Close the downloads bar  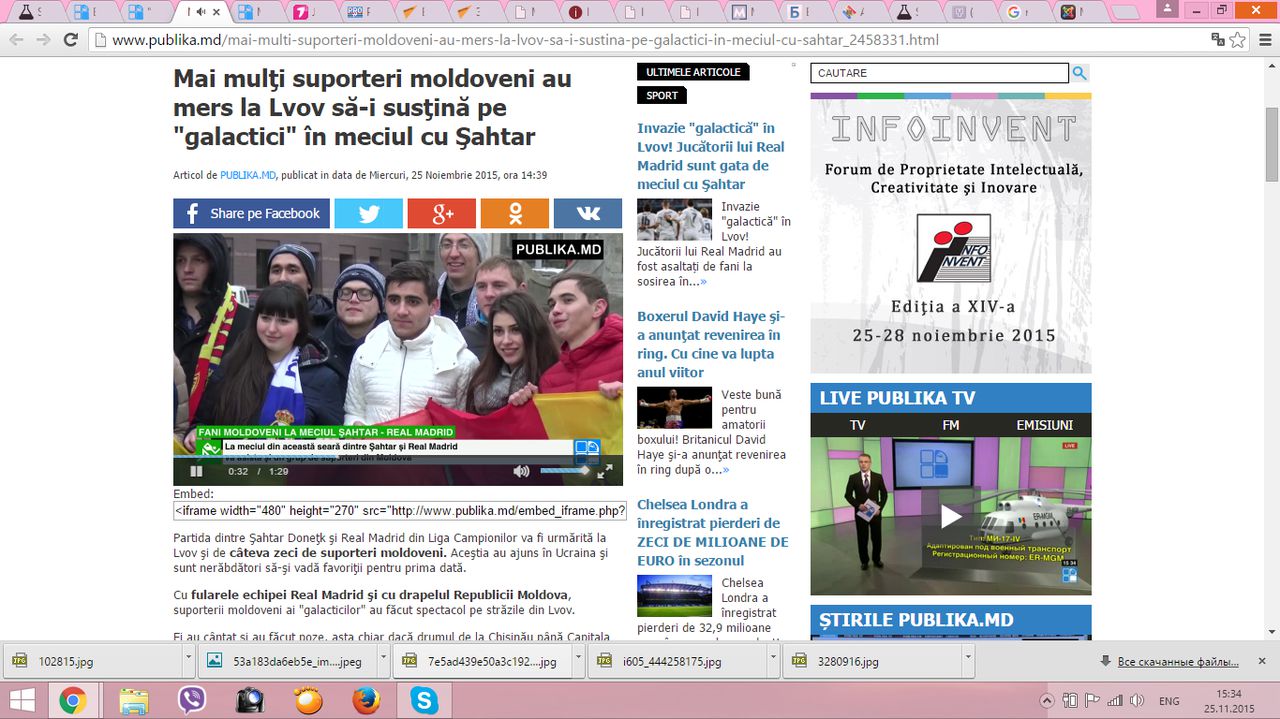point(1262,661)
